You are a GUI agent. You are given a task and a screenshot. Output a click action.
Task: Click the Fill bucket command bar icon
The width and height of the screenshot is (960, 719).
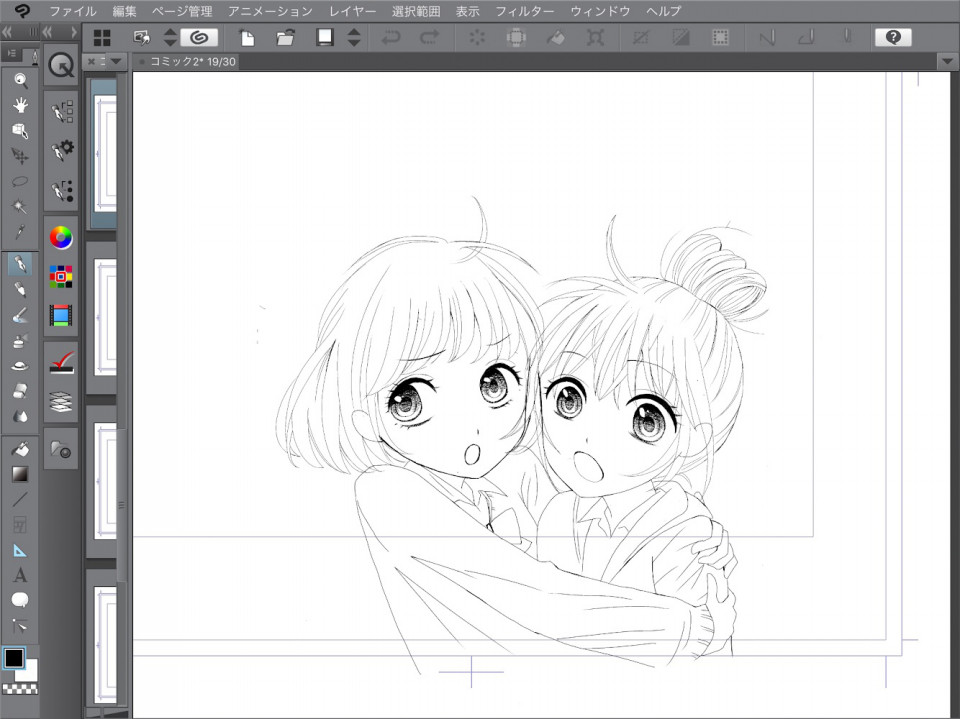click(556, 38)
